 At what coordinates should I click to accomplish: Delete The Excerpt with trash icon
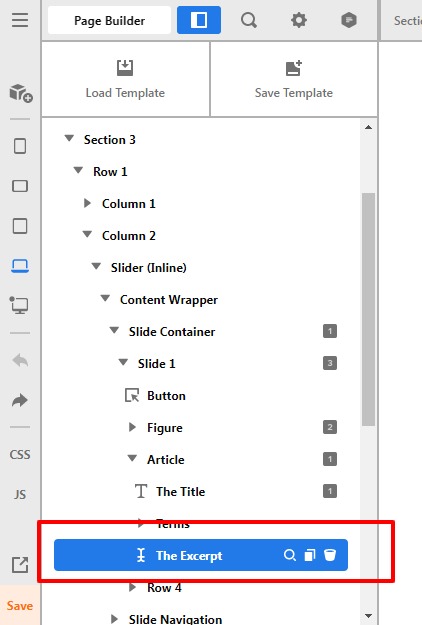tap(330, 555)
